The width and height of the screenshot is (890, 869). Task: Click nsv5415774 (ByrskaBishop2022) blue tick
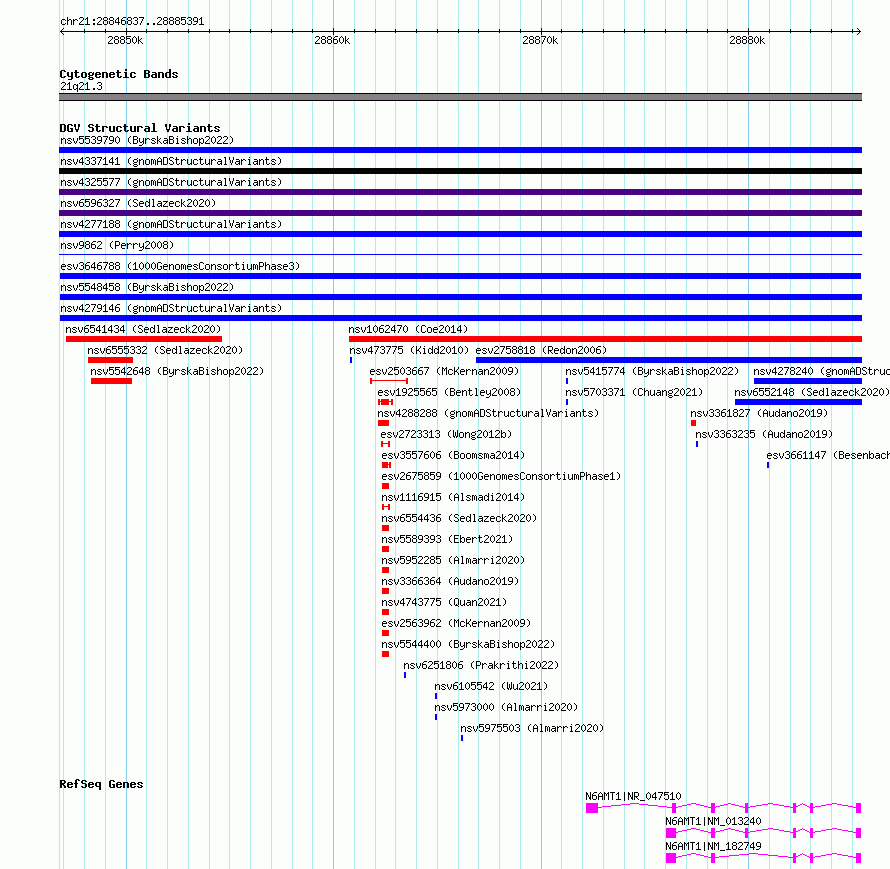[567, 381]
